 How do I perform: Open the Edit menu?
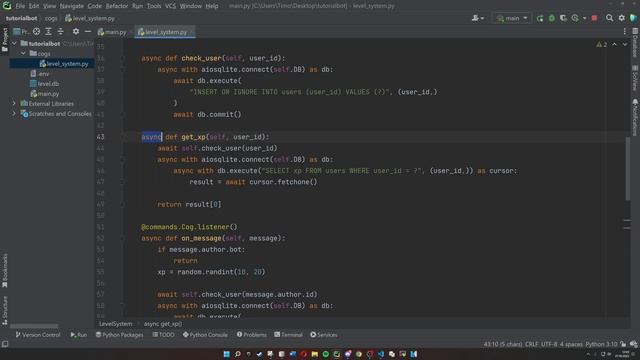point(34,6)
